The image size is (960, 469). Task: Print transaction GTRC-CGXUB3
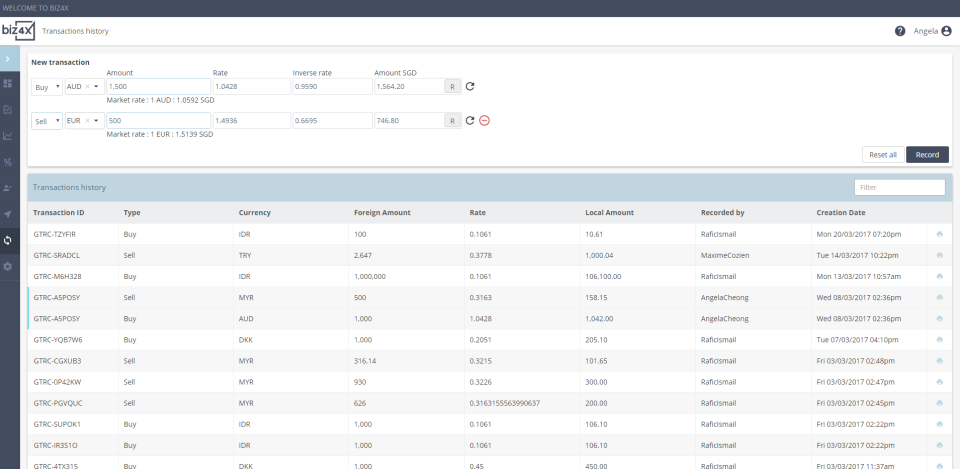tap(940, 361)
